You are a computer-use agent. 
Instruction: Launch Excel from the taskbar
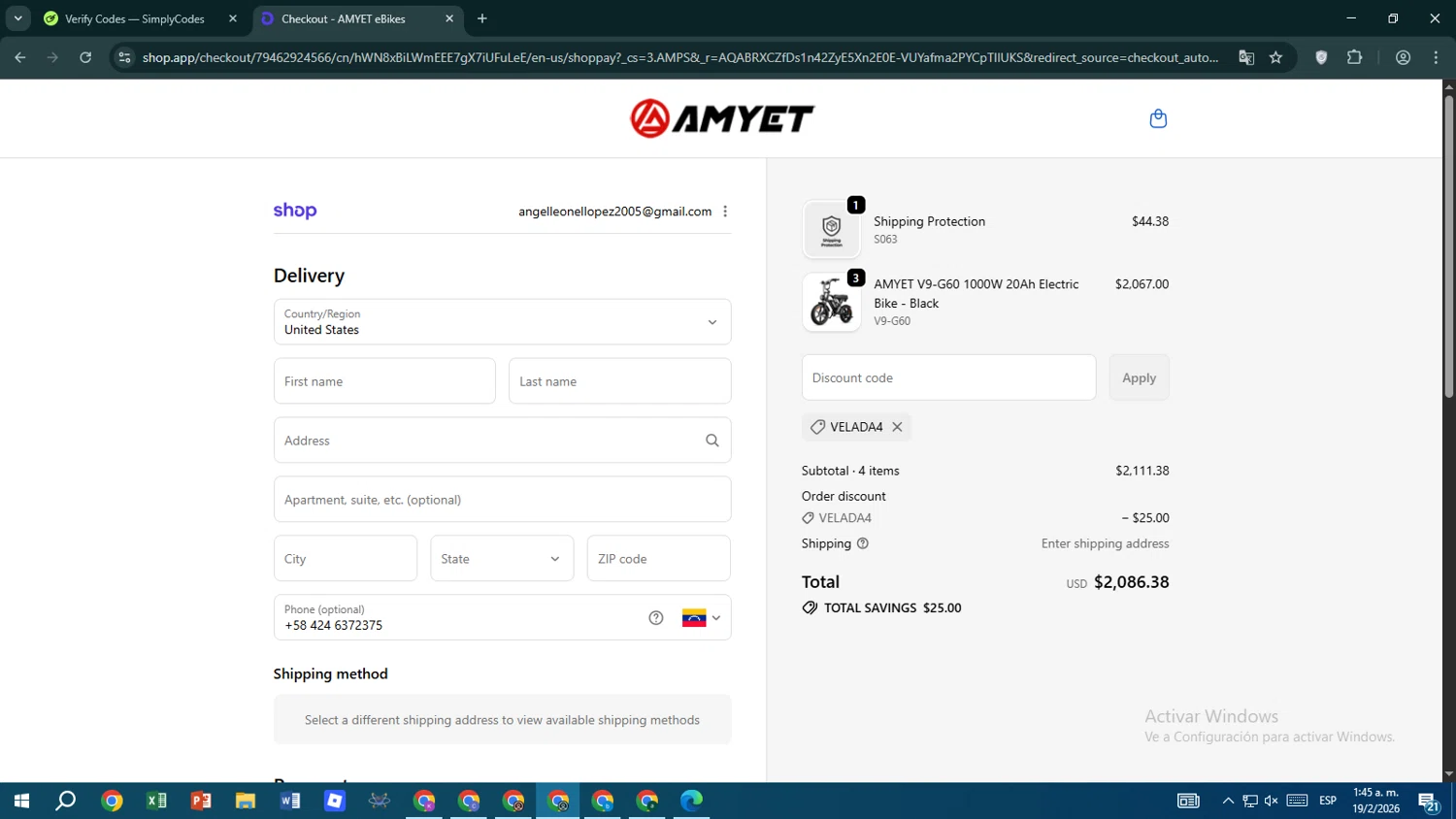click(156, 801)
